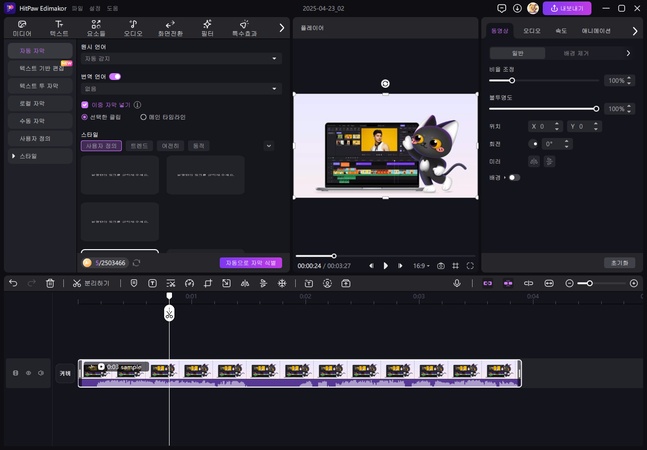647x450 pixels.
Task: Open the 16:9 aspect ratio dropdown
Action: pos(420,266)
